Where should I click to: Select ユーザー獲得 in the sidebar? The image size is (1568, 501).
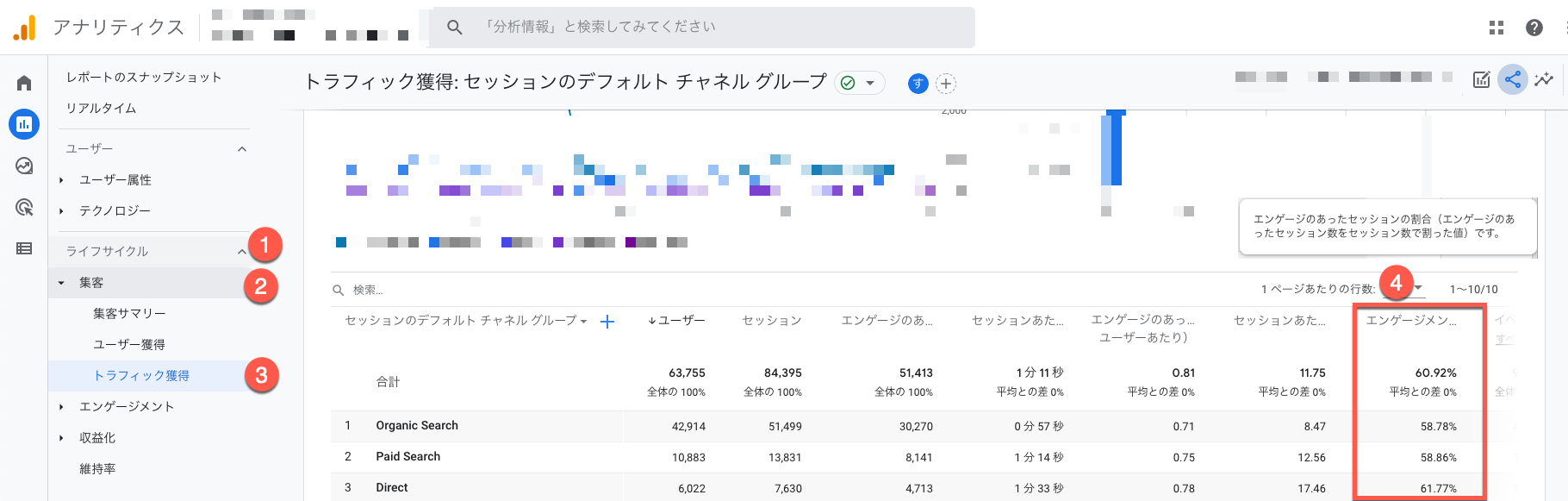click(129, 345)
